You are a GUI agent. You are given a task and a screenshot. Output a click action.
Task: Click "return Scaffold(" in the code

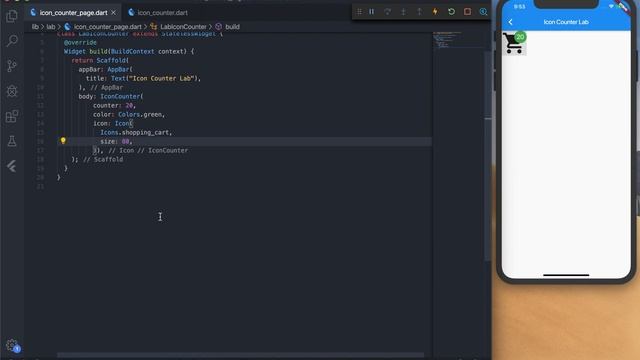pyautogui.click(x=100, y=60)
